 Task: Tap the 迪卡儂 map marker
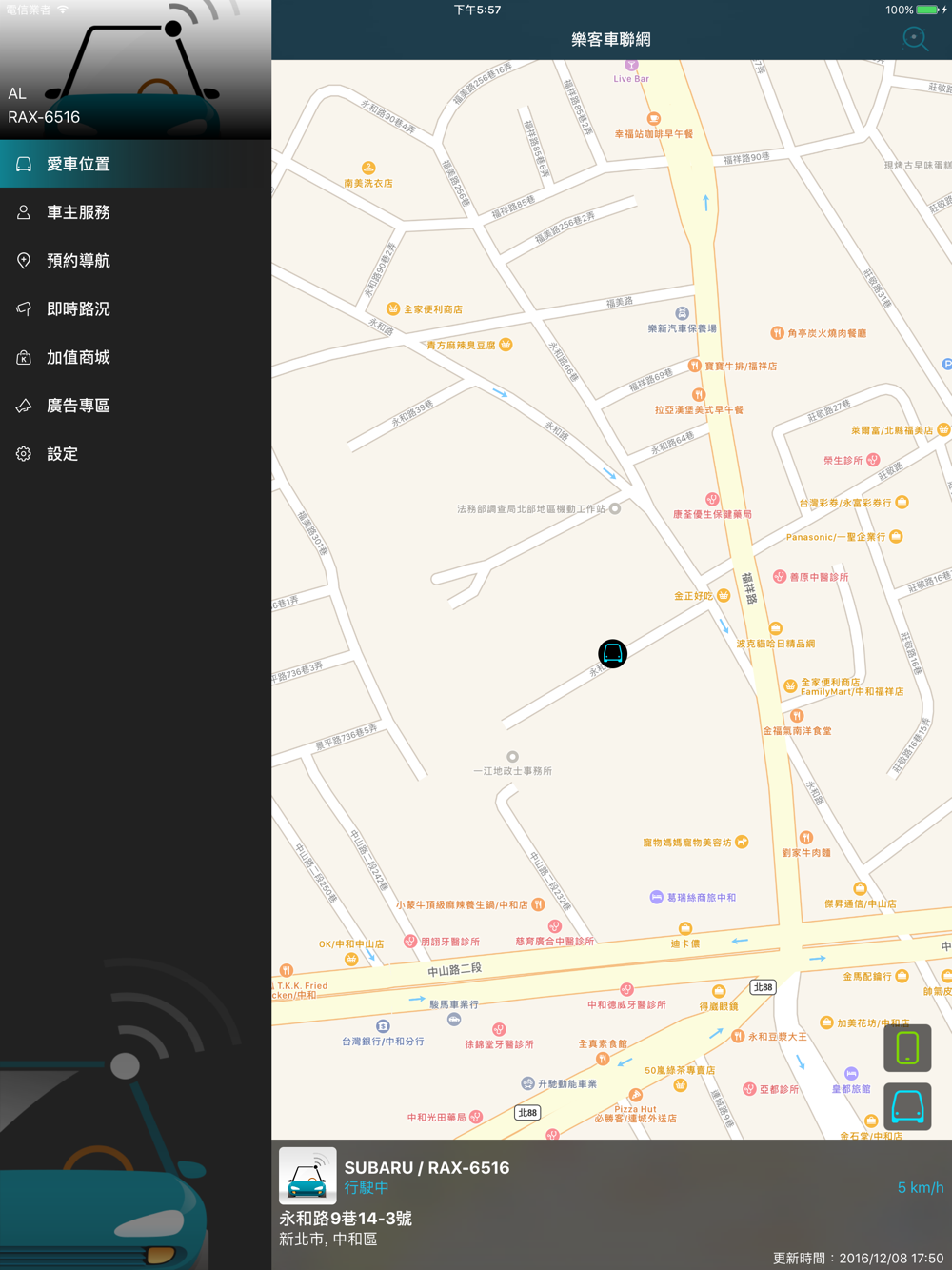pos(684,928)
